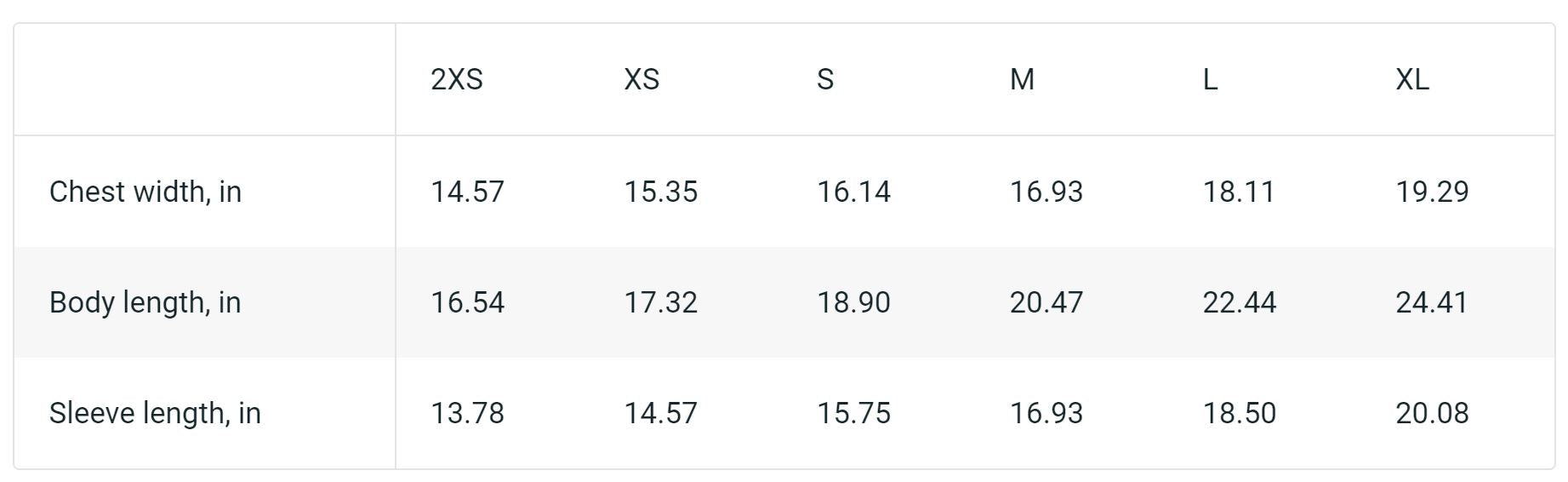Select the 2XS chest width value 14.57
1568x482 pixels.
coord(467,192)
